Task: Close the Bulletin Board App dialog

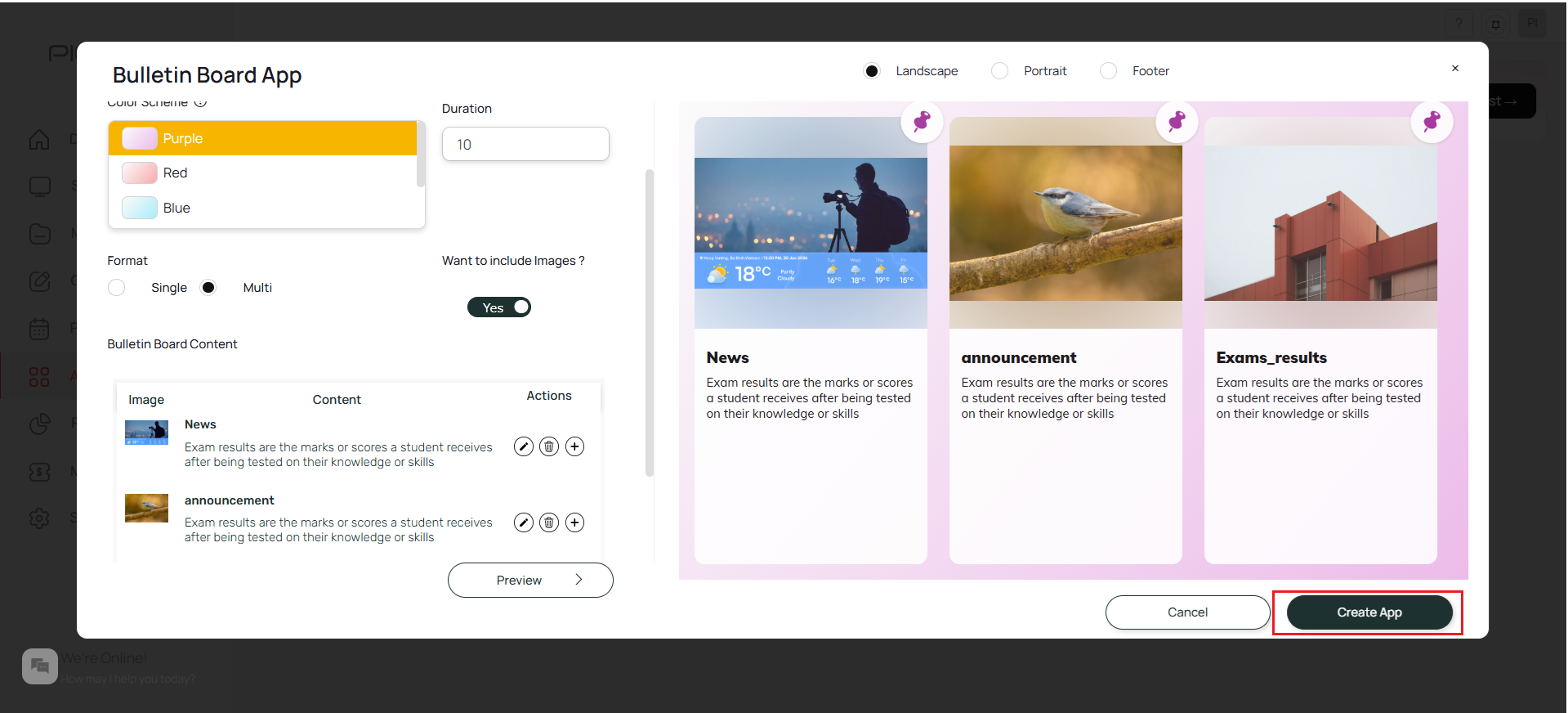Action: [x=1455, y=69]
